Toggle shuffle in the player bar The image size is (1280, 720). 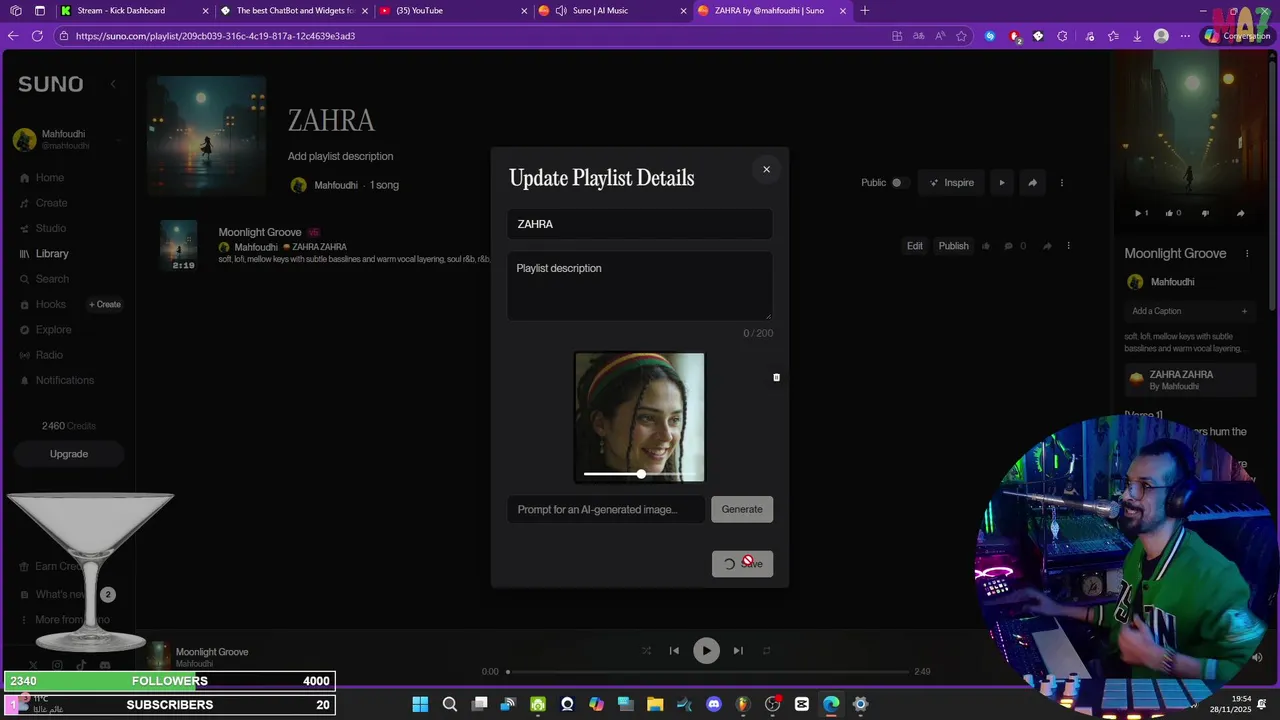tap(646, 651)
